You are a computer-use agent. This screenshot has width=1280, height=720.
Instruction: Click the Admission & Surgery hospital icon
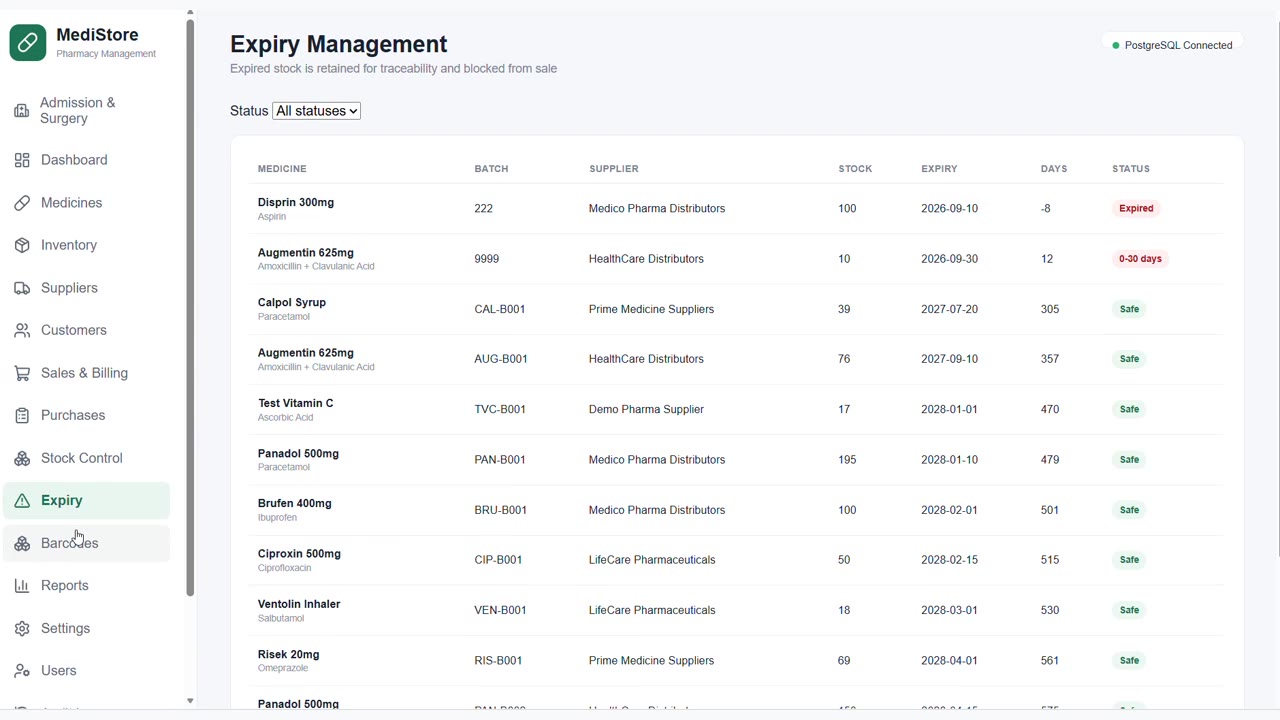tap(22, 110)
